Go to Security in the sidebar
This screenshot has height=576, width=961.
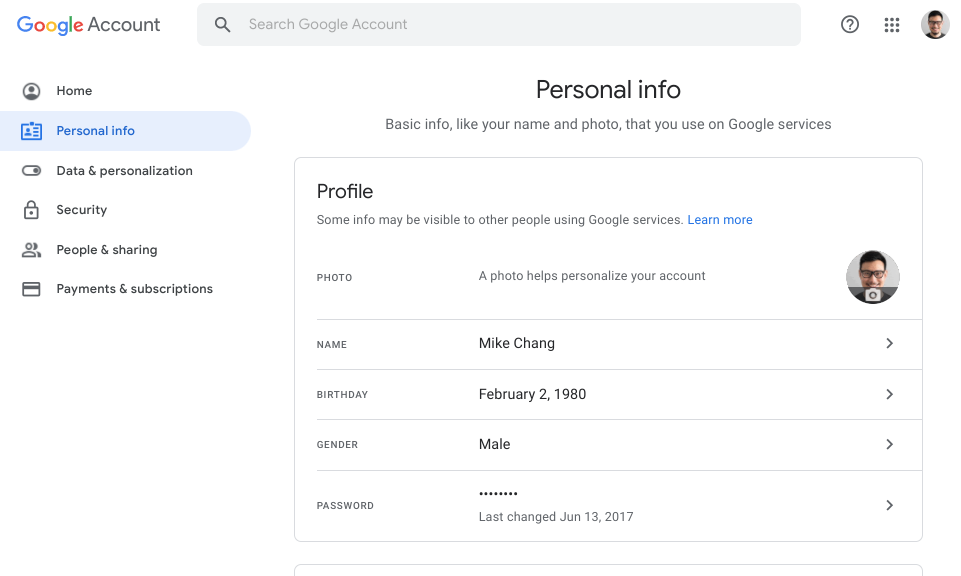pyautogui.click(x=82, y=210)
